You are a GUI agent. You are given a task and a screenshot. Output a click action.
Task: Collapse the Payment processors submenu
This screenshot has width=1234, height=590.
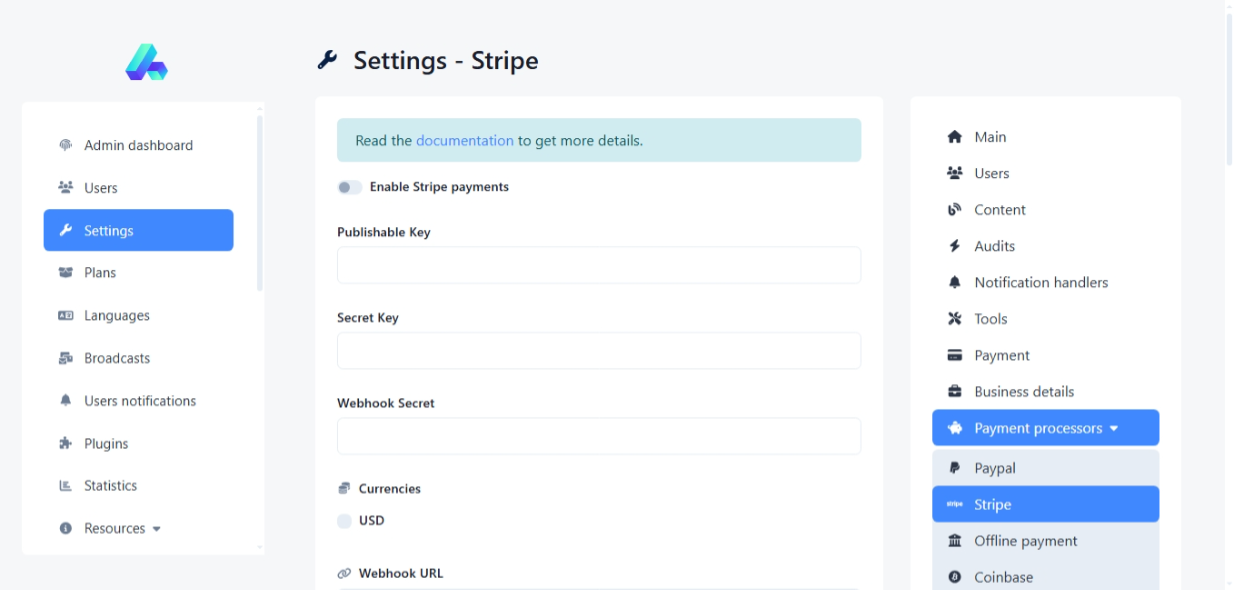coord(1045,428)
